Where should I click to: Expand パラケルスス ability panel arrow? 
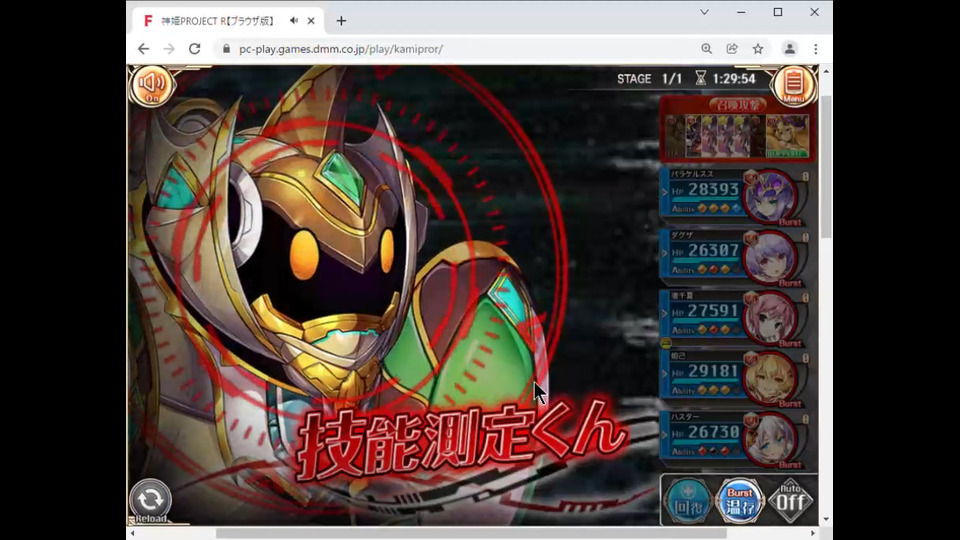tap(665, 192)
